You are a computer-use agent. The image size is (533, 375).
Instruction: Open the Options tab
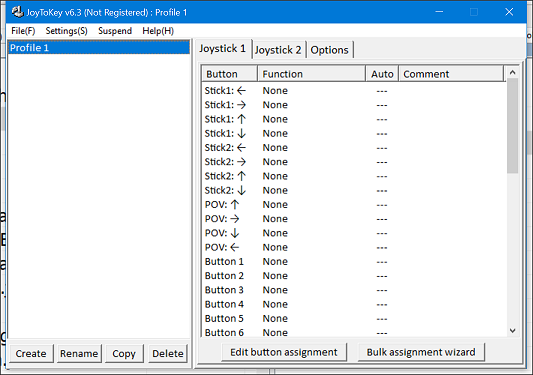click(x=329, y=50)
